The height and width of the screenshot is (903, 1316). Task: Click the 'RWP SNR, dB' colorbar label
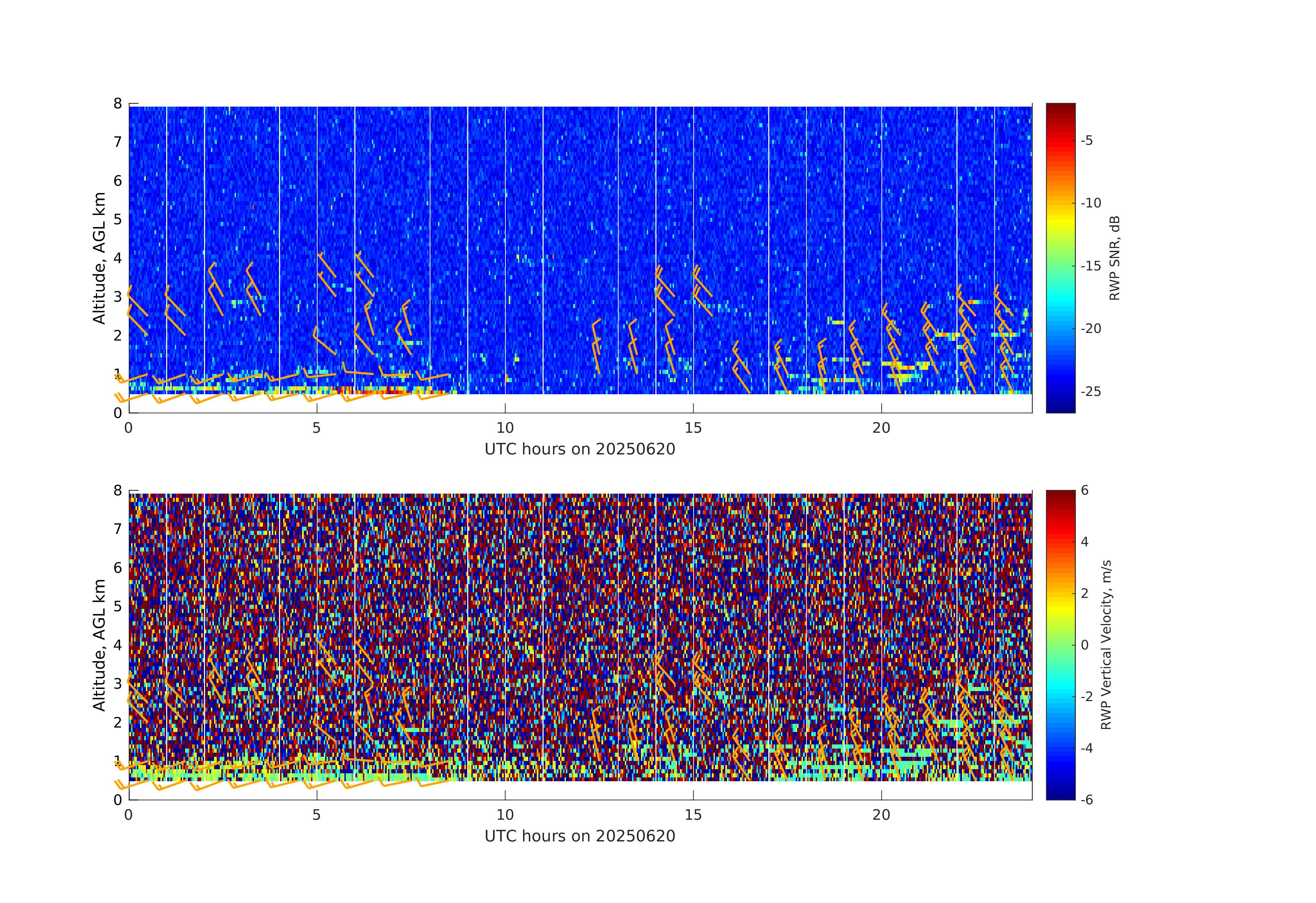click(1114, 258)
